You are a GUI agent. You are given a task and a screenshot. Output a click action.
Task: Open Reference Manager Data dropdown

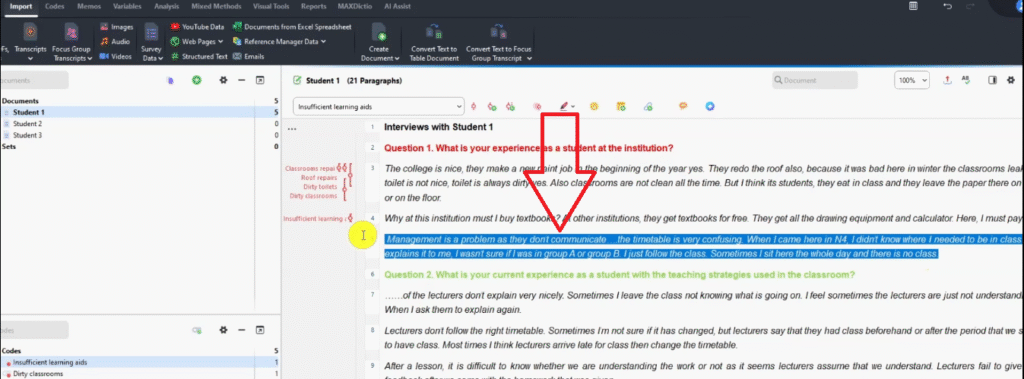280,41
